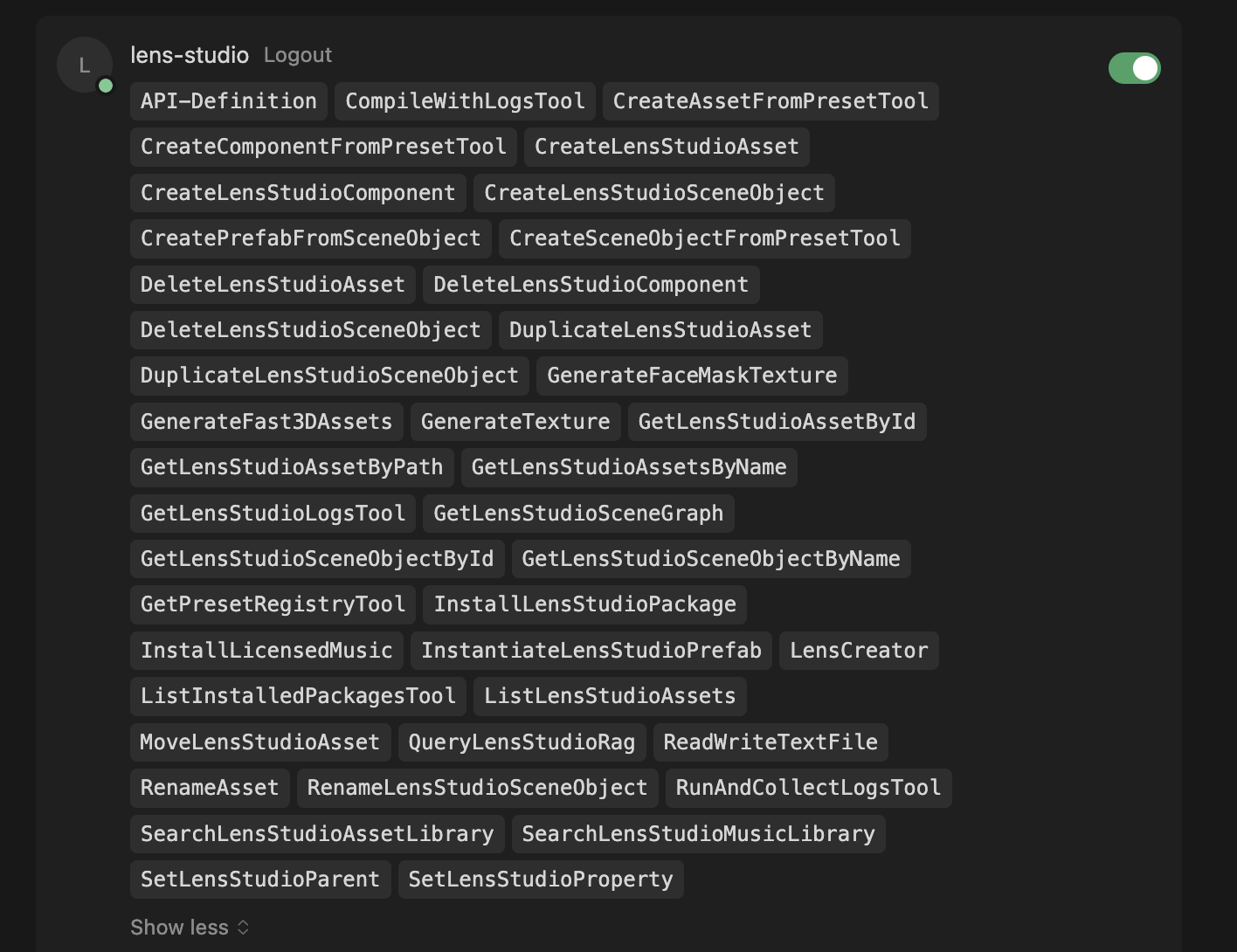Select the RunAndCollectLogsTool chip
Viewport: 1237px width, 952px height.
(808, 788)
